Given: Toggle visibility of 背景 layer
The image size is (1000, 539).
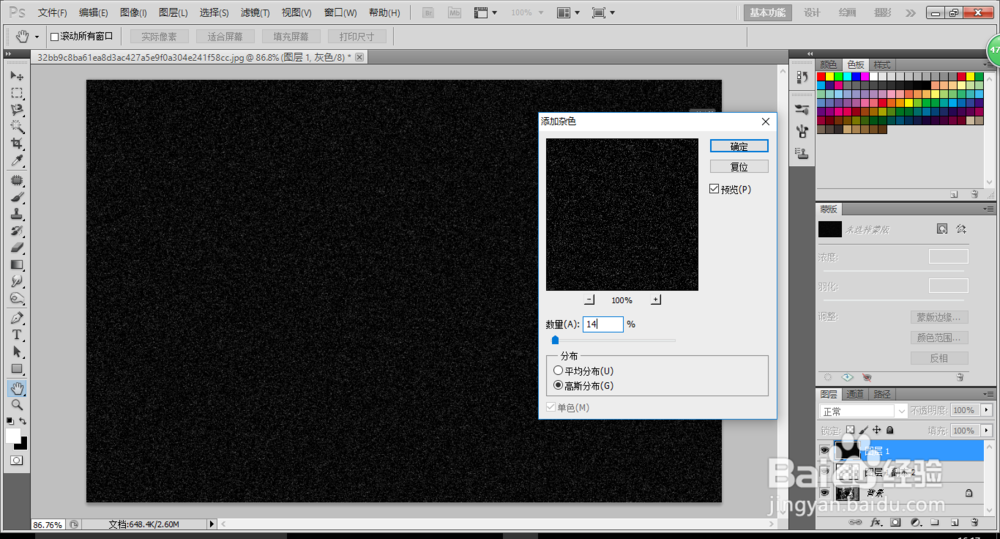Looking at the screenshot, I should tap(824, 493).
